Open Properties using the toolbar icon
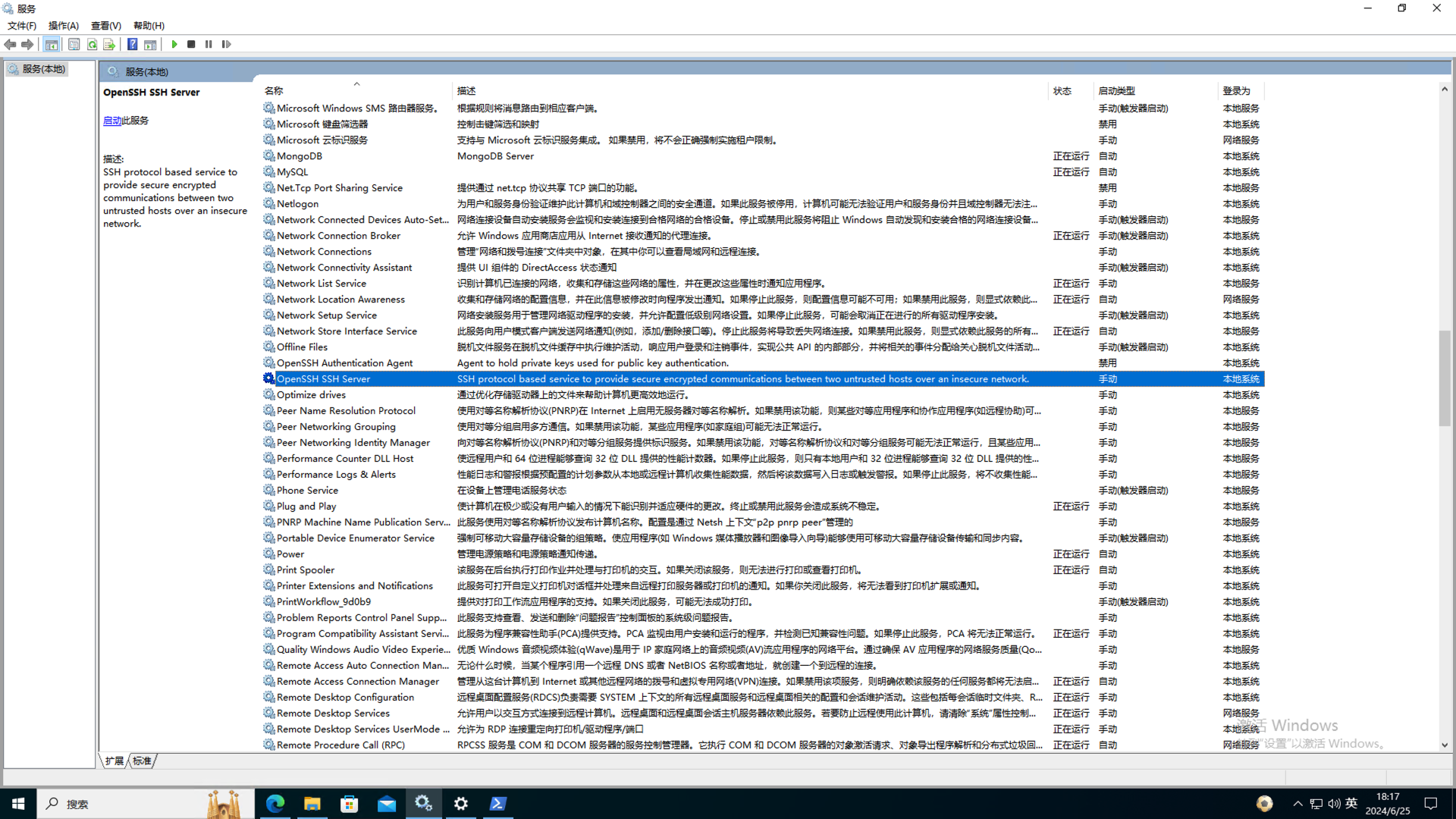 click(x=74, y=45)
